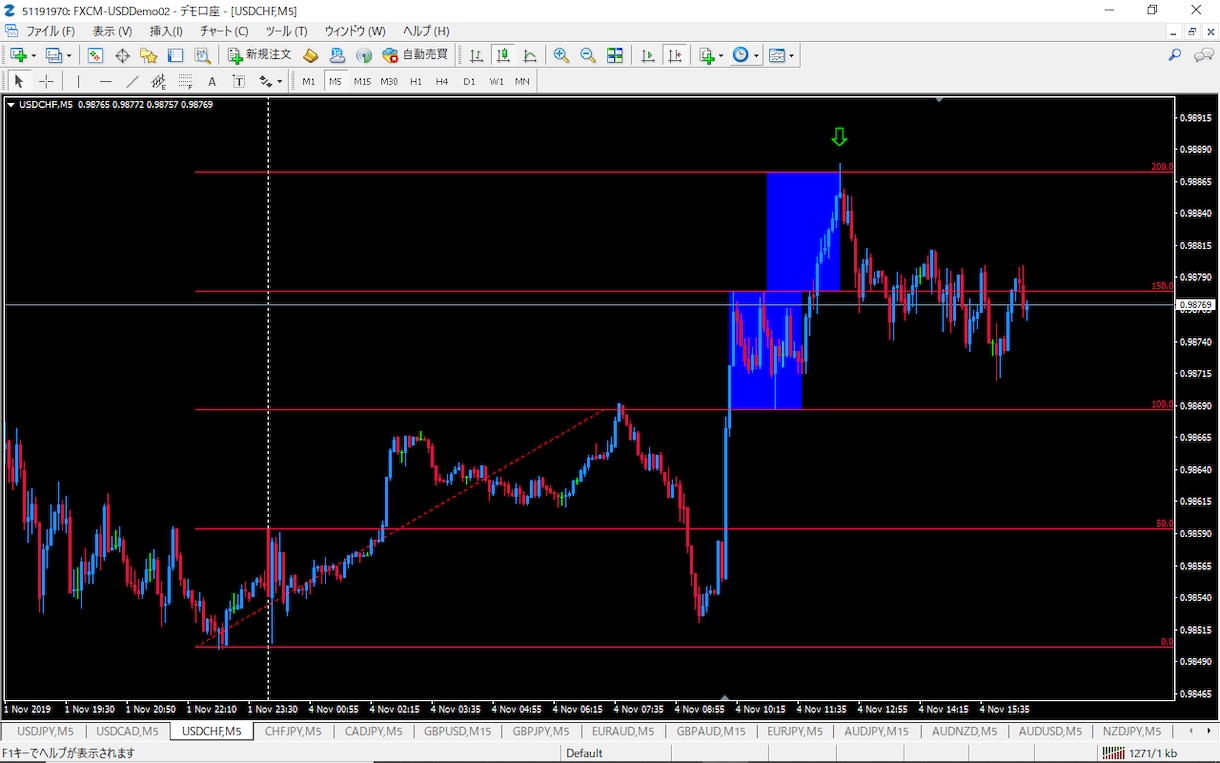
Task: Select the vertical line drawing tool
Action: coord(78,82)
